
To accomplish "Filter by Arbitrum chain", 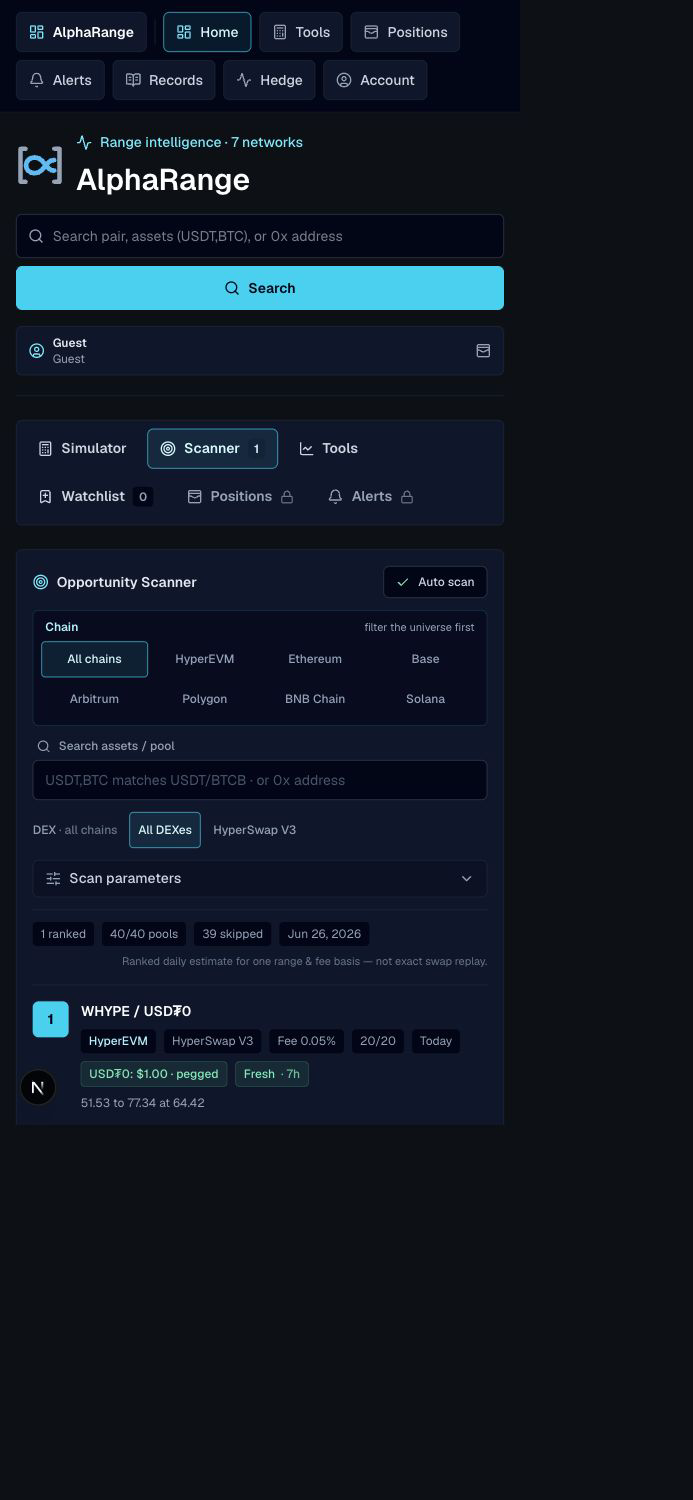I will pos(94,699).
